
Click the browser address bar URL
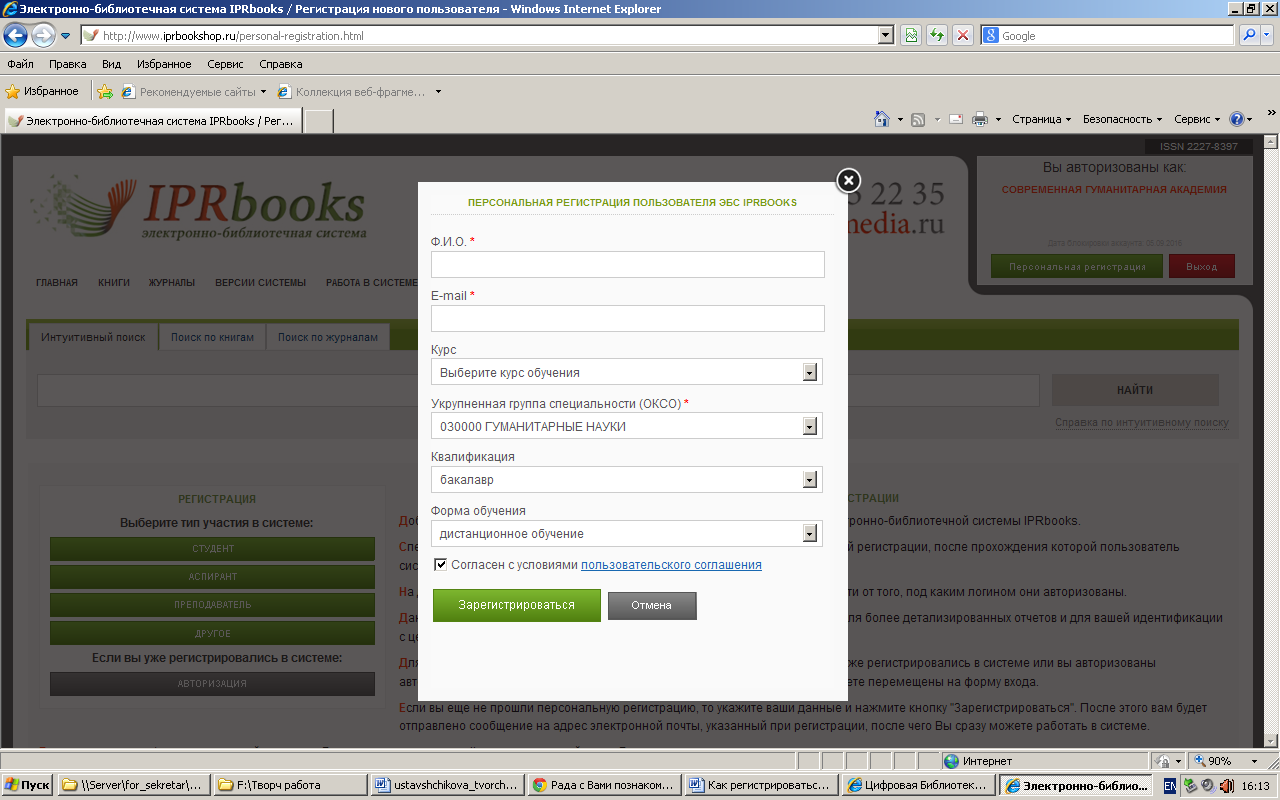480,35
